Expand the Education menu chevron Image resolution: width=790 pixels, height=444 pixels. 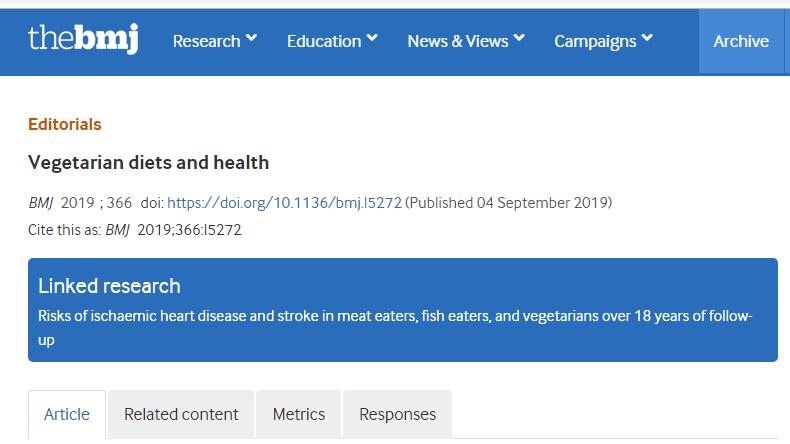(x=372, y=38)
